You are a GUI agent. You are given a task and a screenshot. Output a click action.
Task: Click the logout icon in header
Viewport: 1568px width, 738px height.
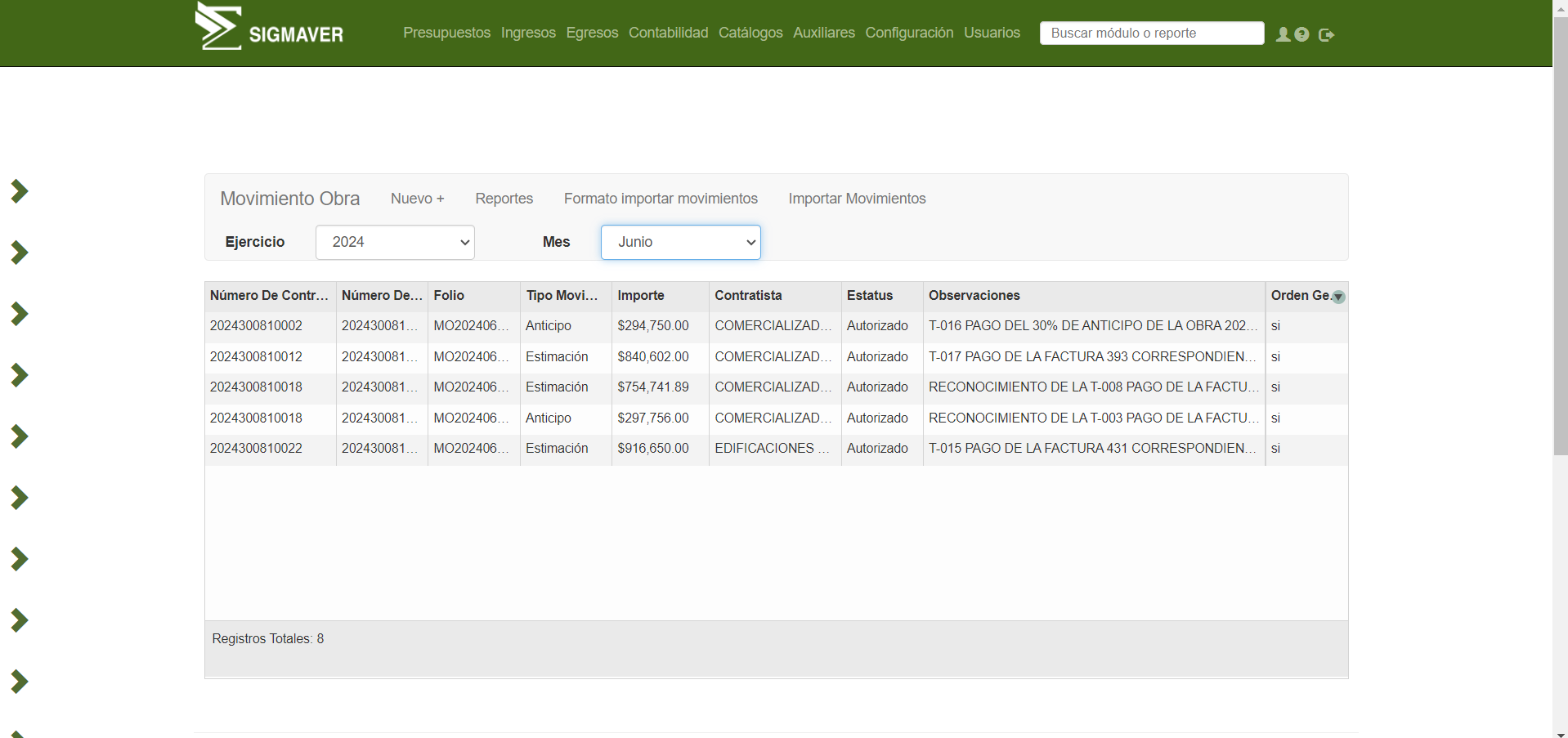click(x=1326, y=34)
